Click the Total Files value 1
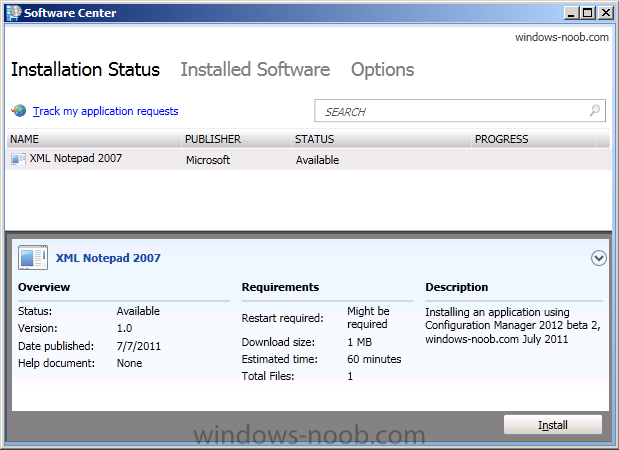This screenshot has width=619, height=450. point(350,376)
